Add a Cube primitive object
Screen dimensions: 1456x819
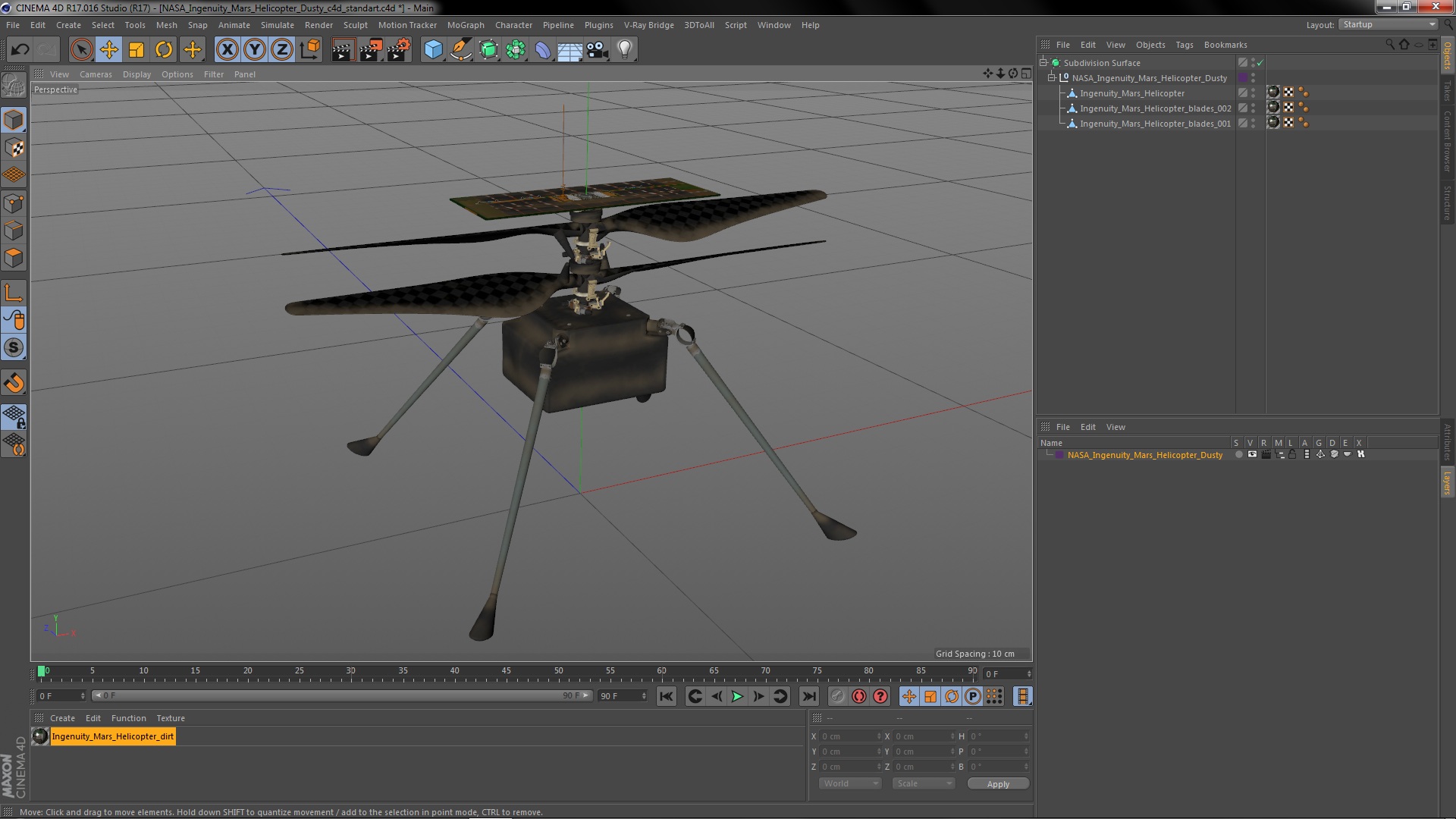(x=433, y=50)
